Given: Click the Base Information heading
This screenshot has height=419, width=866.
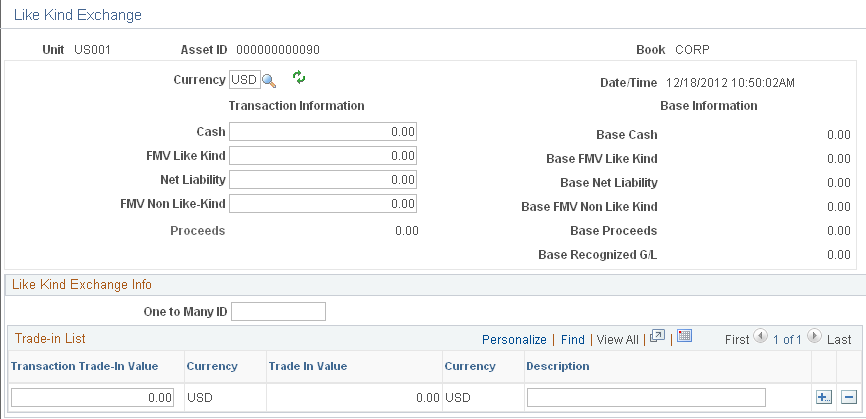Looking at the screenshot, I should tap(709, 105).
